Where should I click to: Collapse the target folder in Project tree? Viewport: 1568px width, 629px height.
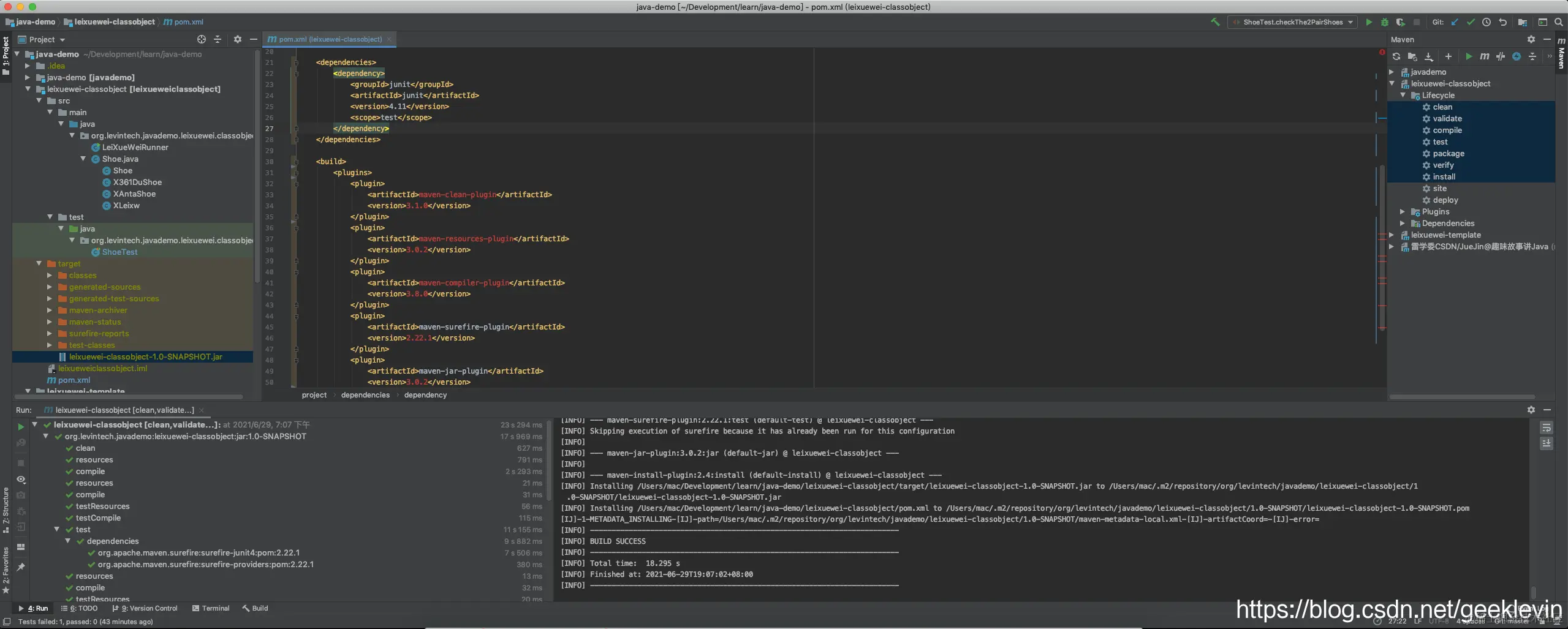(39, 263)
